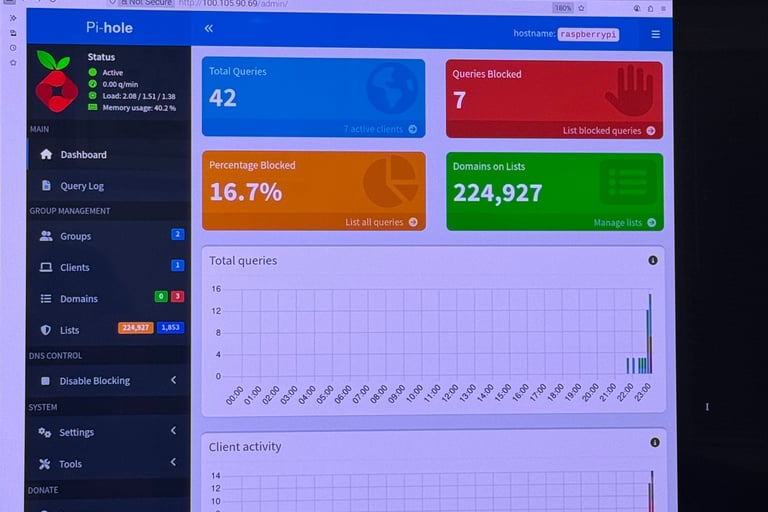This screenshot has height=512, width=768.
Task: Go to the Domains page
Action: click(108, 298)
